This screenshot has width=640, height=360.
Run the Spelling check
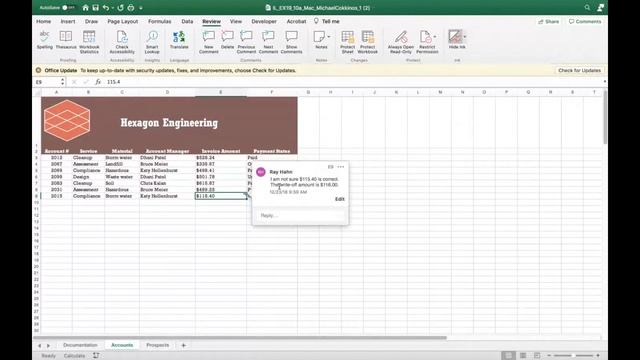[x=44, y=40]
